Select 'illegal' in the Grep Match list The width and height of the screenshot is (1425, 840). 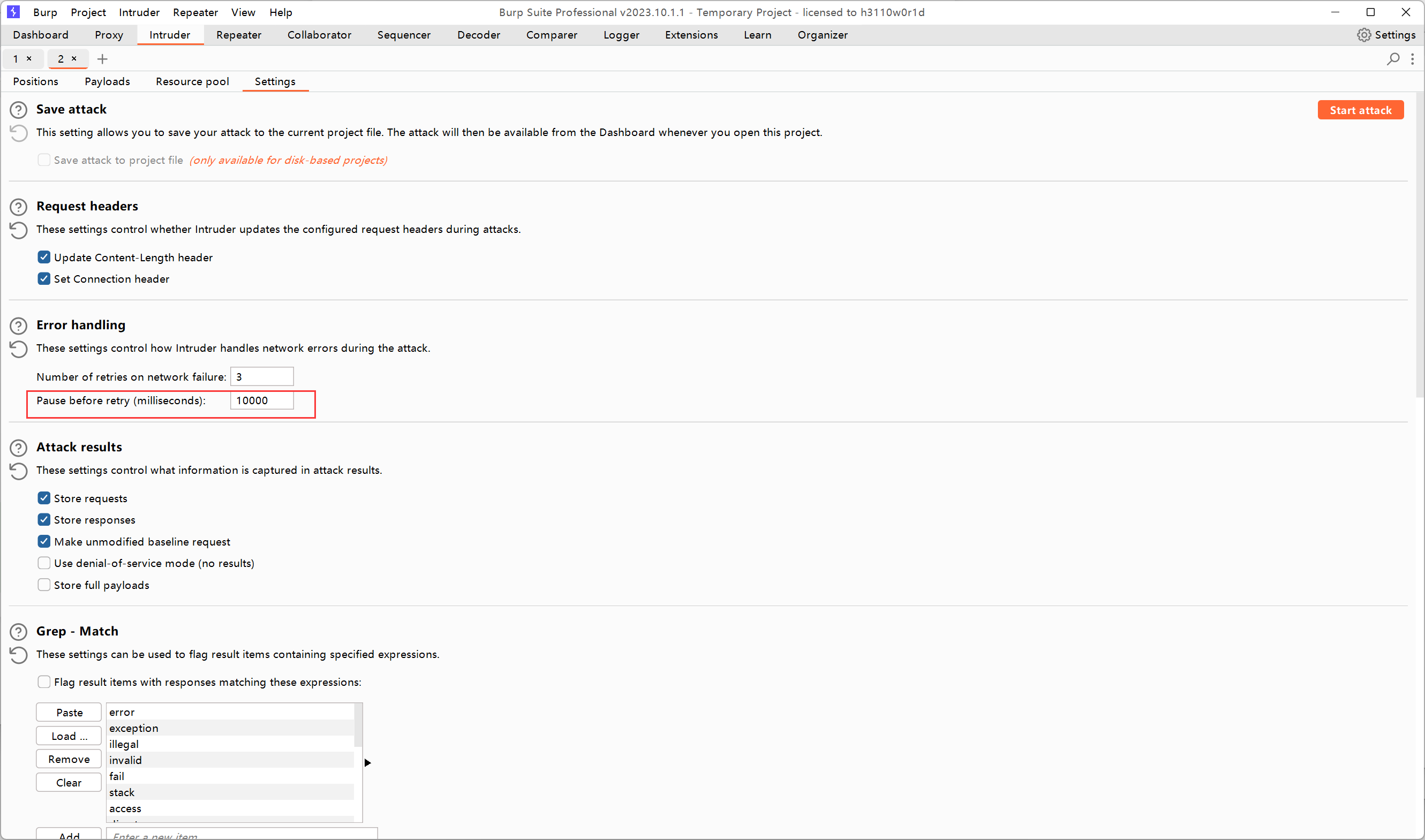(x=230, y=744)
